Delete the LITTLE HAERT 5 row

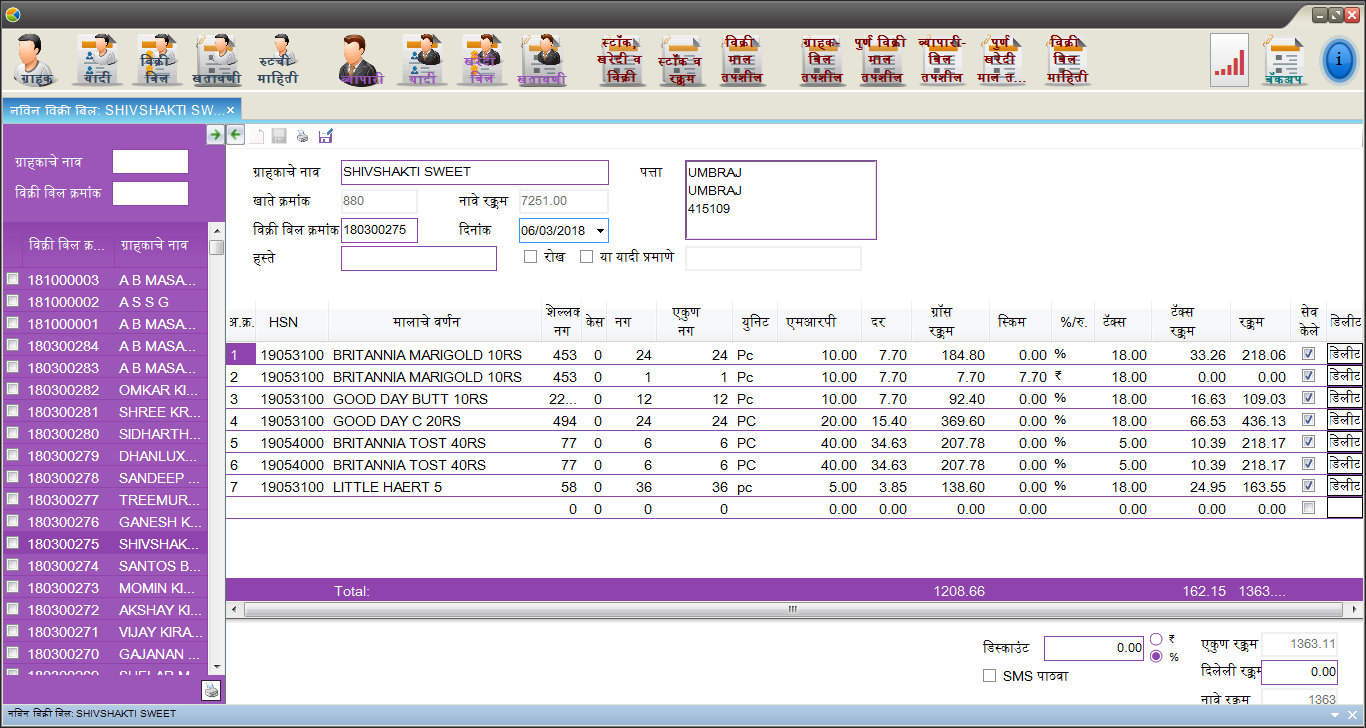1345,486
